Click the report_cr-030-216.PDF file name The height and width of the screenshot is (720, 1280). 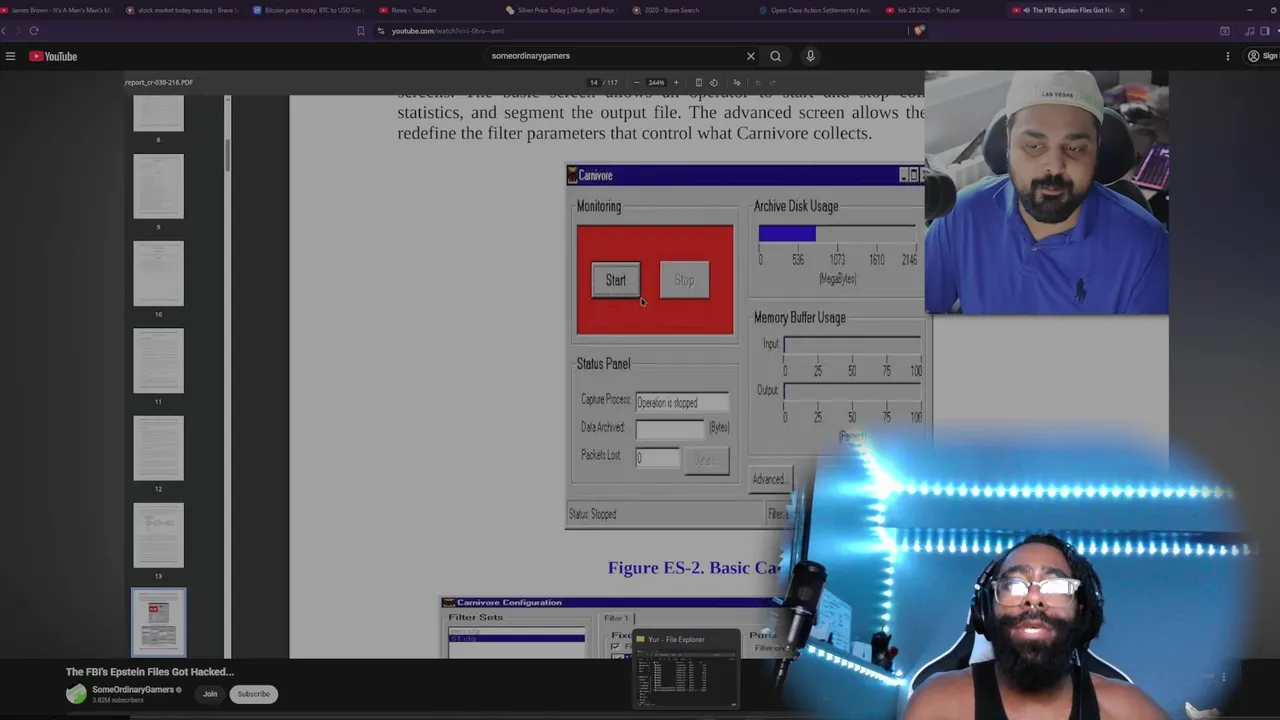(159, 82)
